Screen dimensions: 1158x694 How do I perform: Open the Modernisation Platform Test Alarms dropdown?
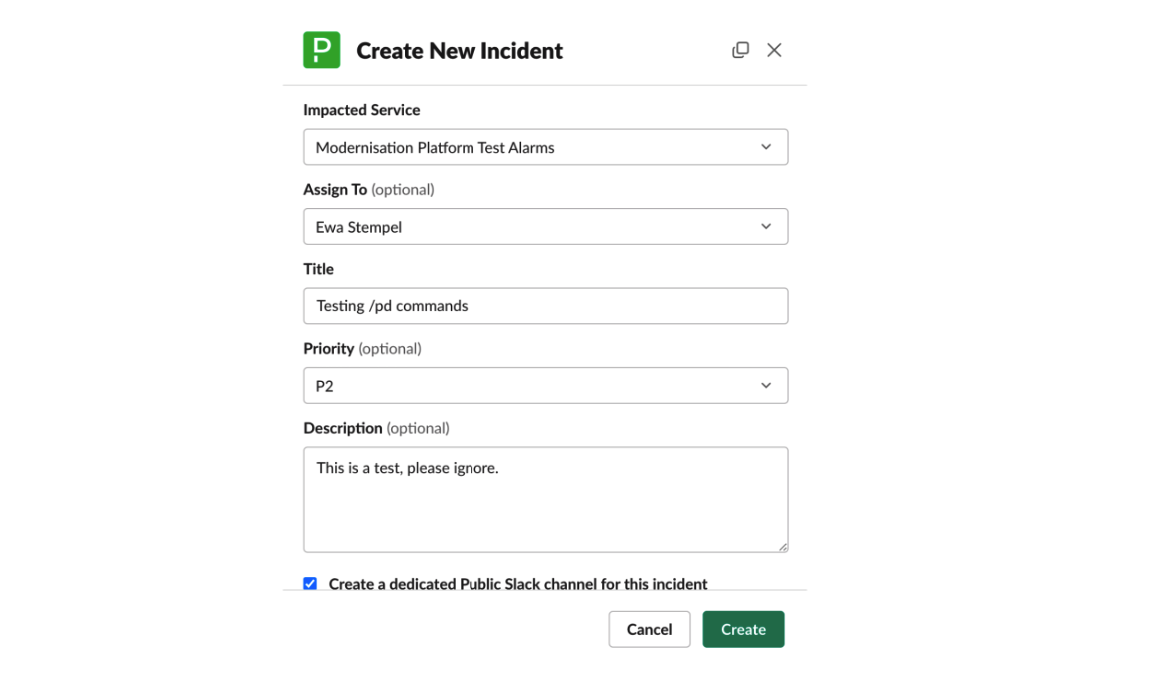tap(545, 146)
